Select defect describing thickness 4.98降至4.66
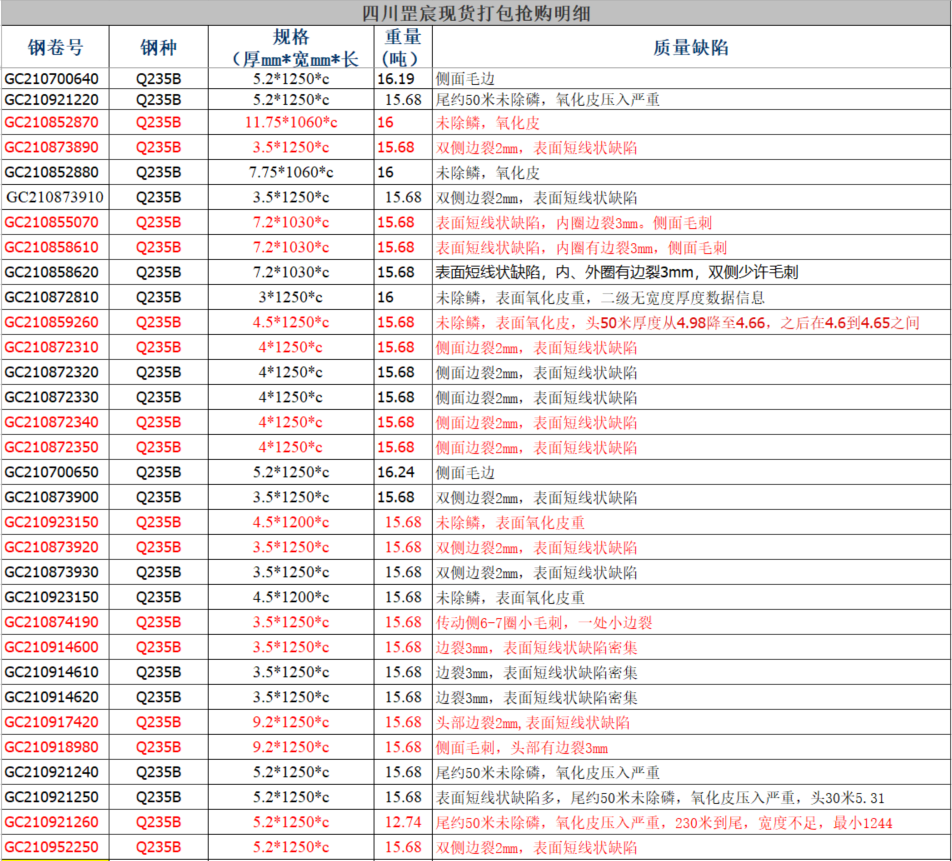The width and height of the screenshot is (952, 861). tap(678, 322)
